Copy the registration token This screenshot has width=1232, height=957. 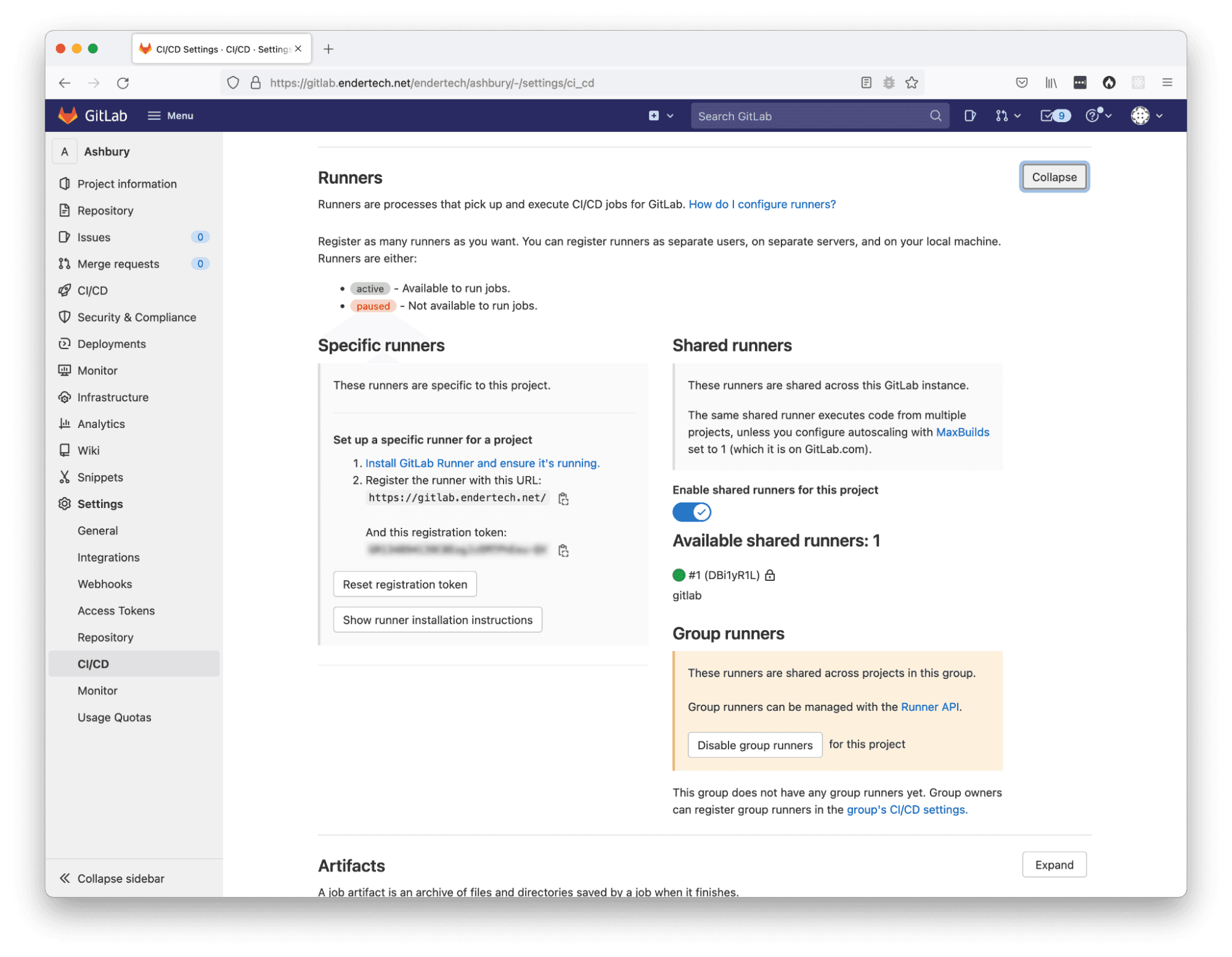(563, 551)
